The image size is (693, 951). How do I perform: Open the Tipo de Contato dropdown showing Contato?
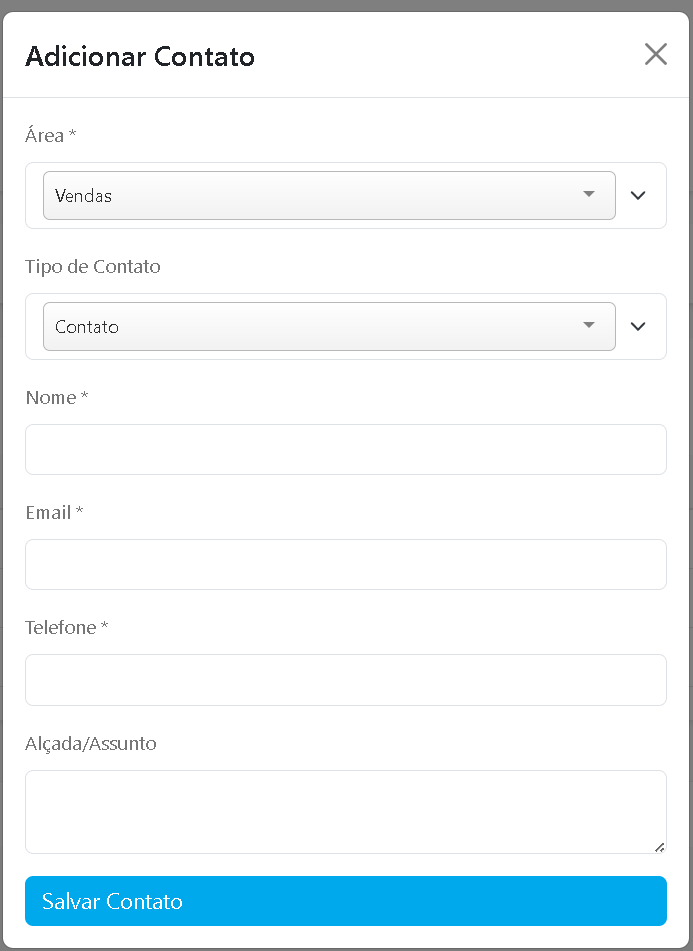click(330, 326)
